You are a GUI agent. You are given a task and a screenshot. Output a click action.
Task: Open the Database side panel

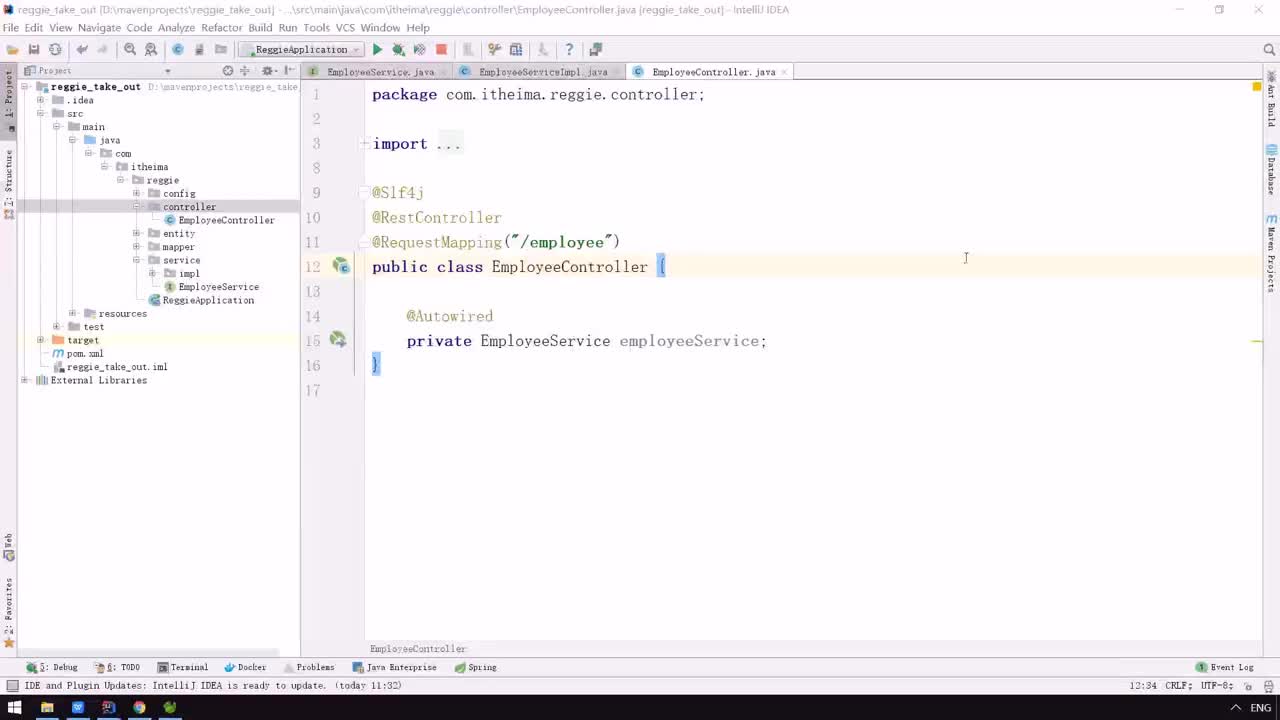[x=1271, y=170]
